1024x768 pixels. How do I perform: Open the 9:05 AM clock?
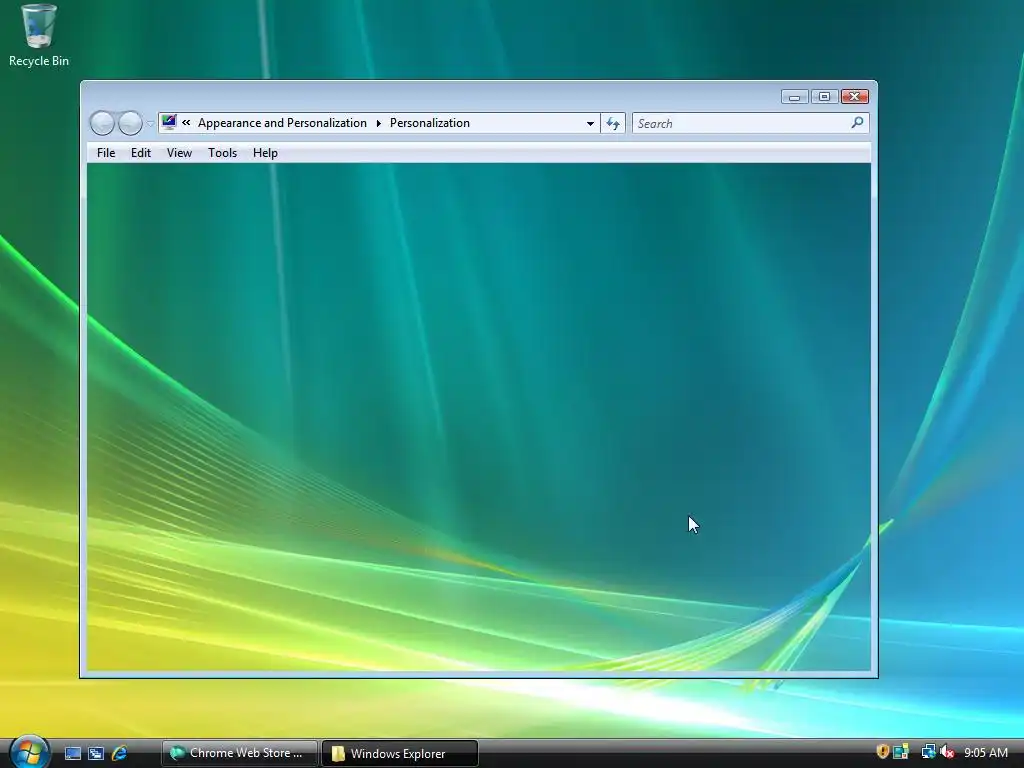986,753
